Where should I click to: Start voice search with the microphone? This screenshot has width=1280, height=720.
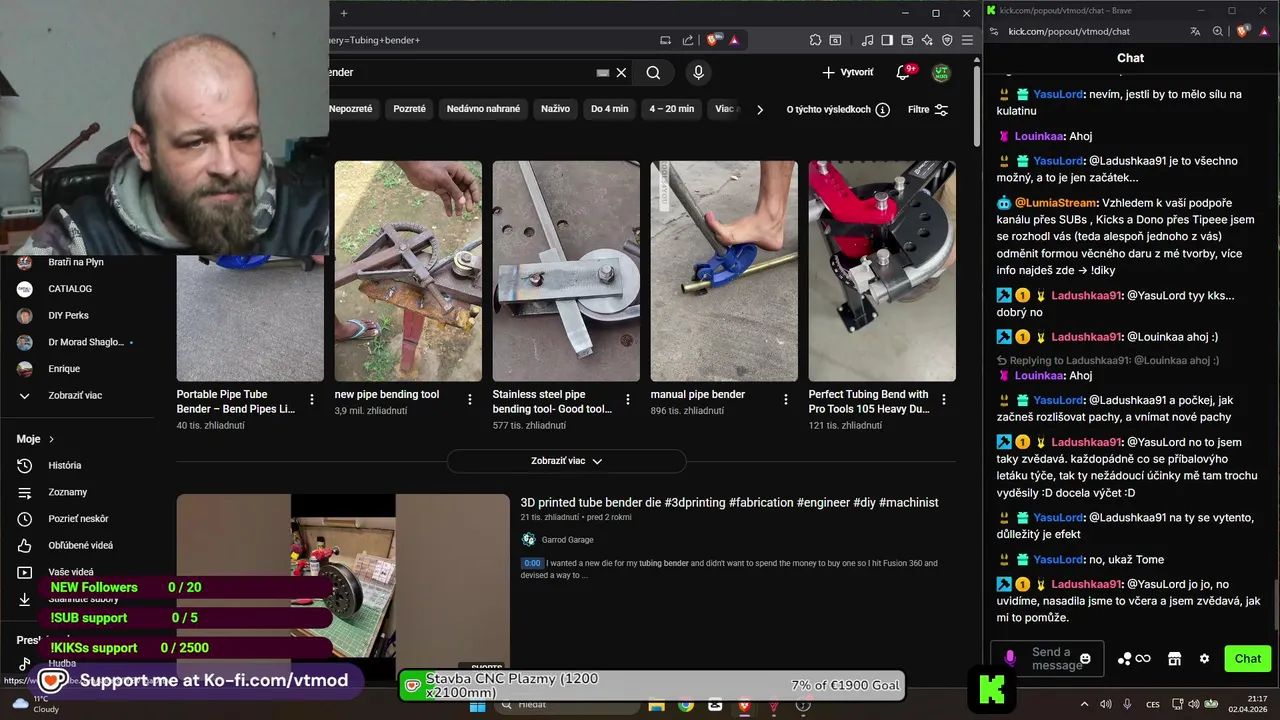click(x=698, y=73)
